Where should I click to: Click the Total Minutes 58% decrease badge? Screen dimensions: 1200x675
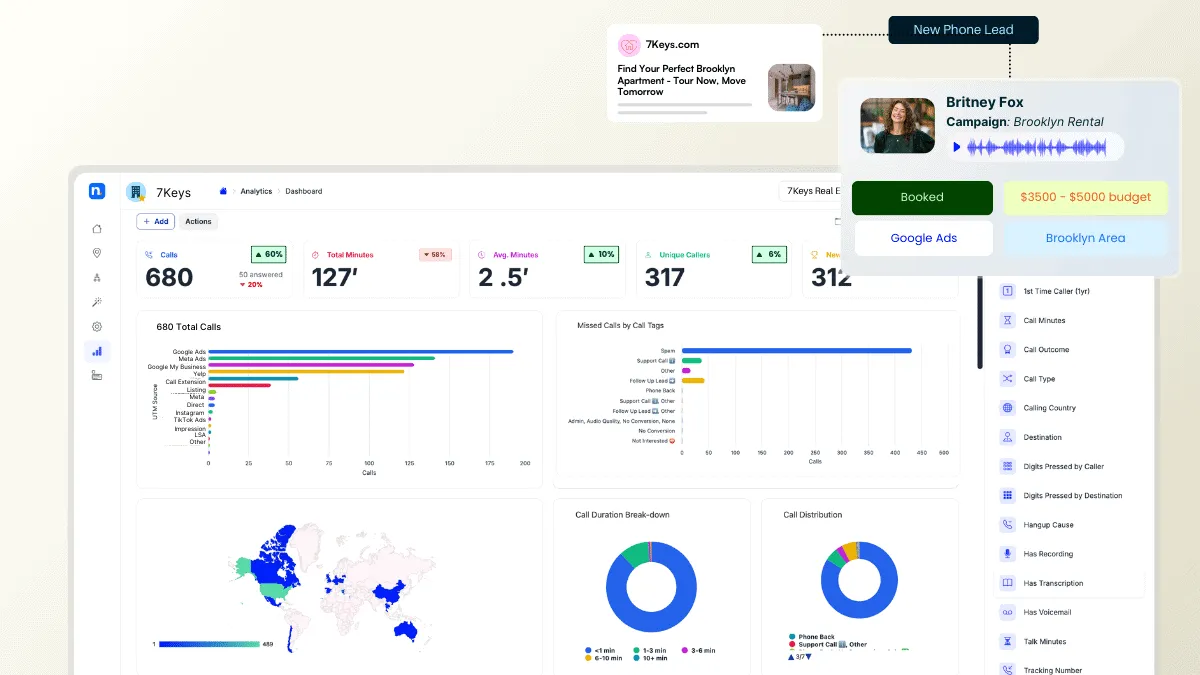[435, 255]
